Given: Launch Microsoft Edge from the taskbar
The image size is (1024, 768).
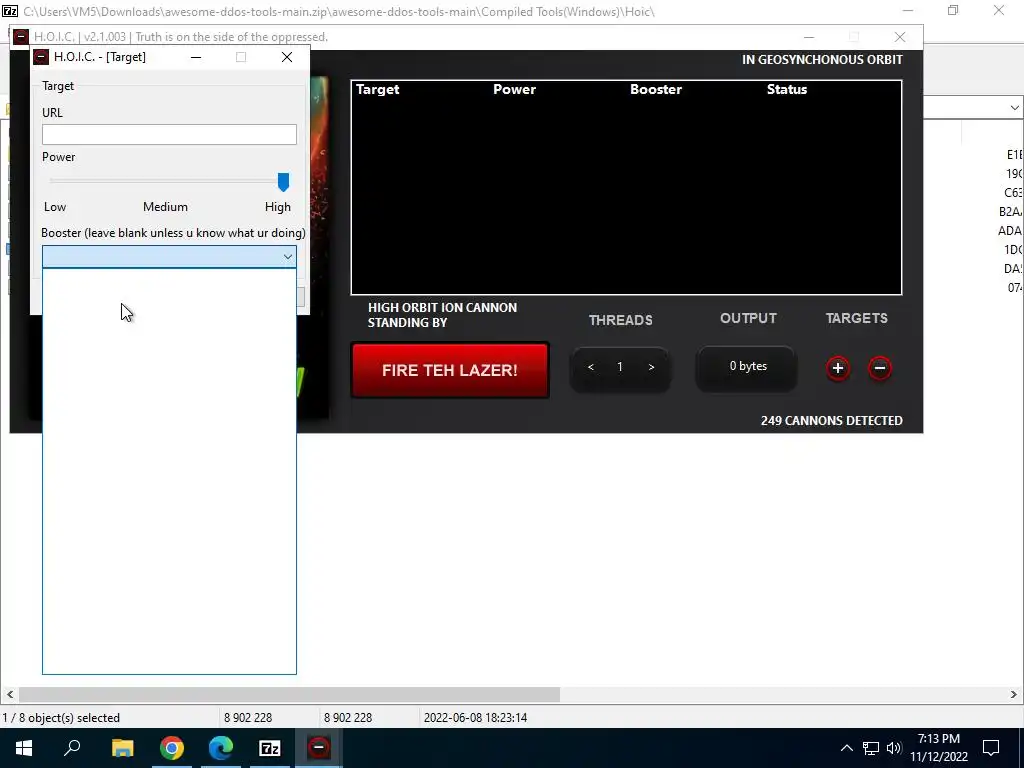Looking at the screenshot, I should 221,748.
